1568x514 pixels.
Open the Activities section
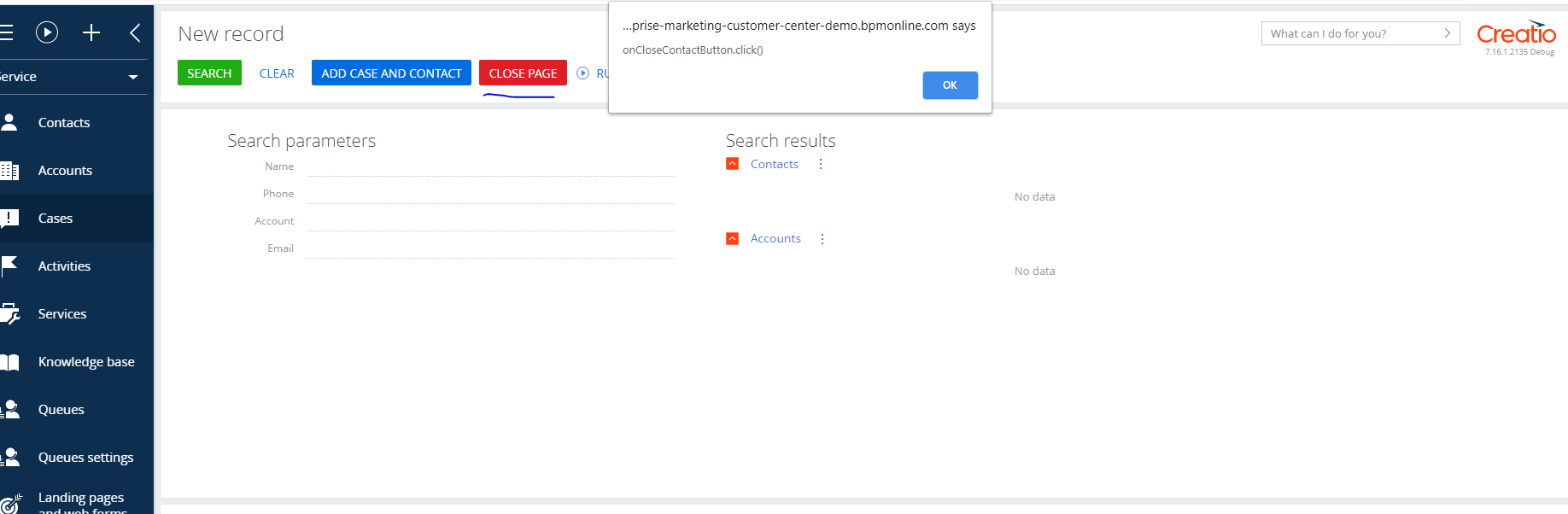pyautogui.click(x=64, y=266)
